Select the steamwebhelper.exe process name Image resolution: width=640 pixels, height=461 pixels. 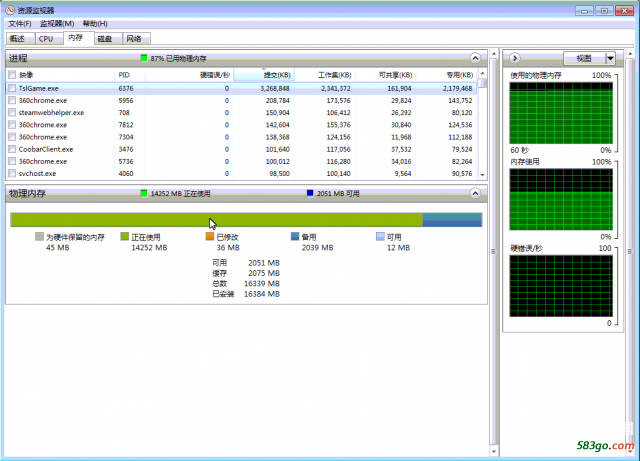[51, 113]
